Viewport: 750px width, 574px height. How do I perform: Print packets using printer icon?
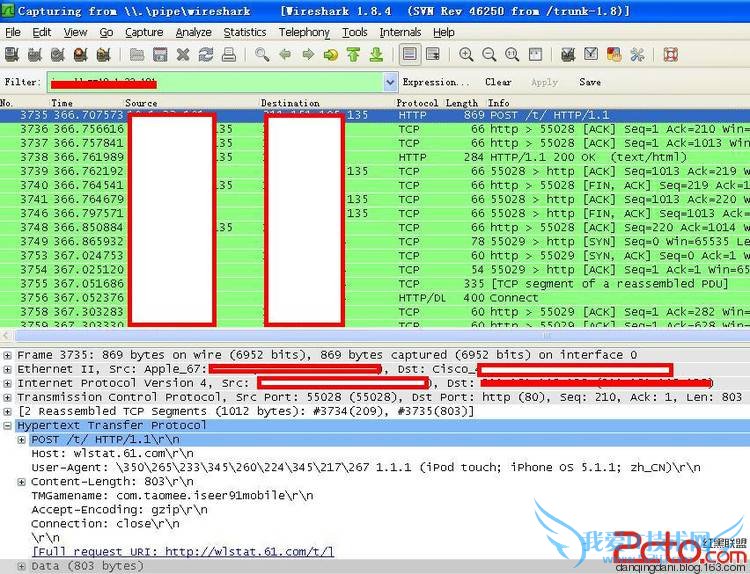pos(229,55)
